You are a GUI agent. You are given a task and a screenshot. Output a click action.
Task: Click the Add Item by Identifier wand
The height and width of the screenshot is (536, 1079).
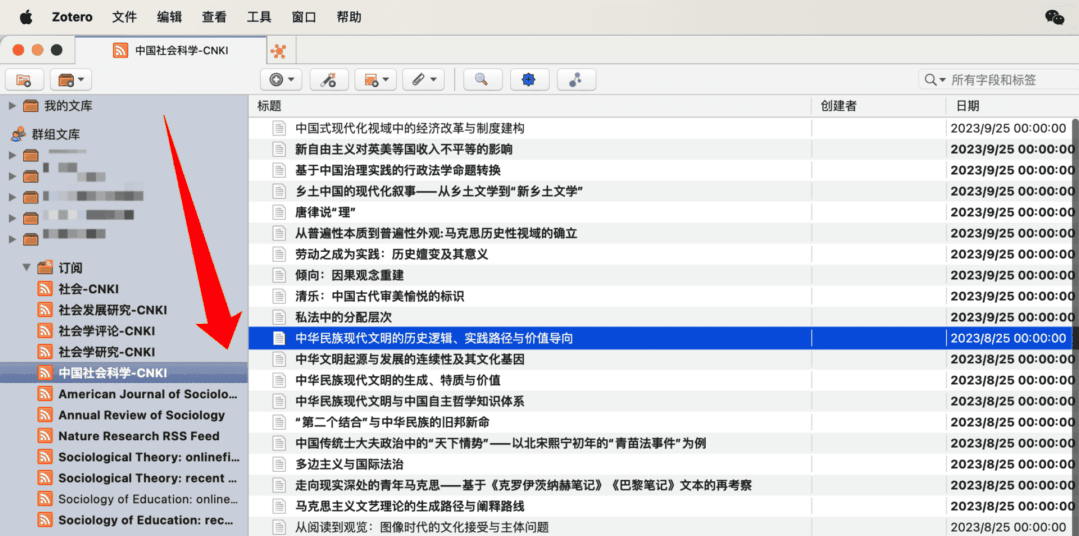click(x=329, y=80)
